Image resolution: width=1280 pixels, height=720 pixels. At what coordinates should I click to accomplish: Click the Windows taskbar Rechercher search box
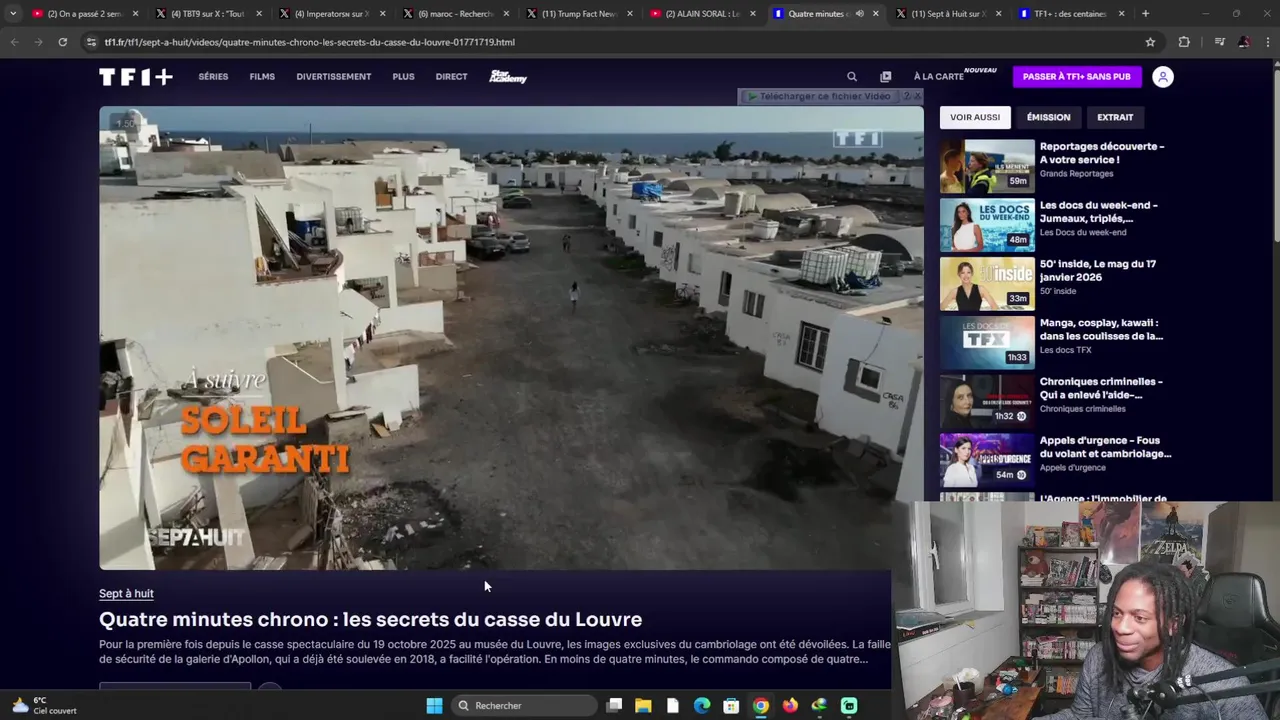pos(523,706)
